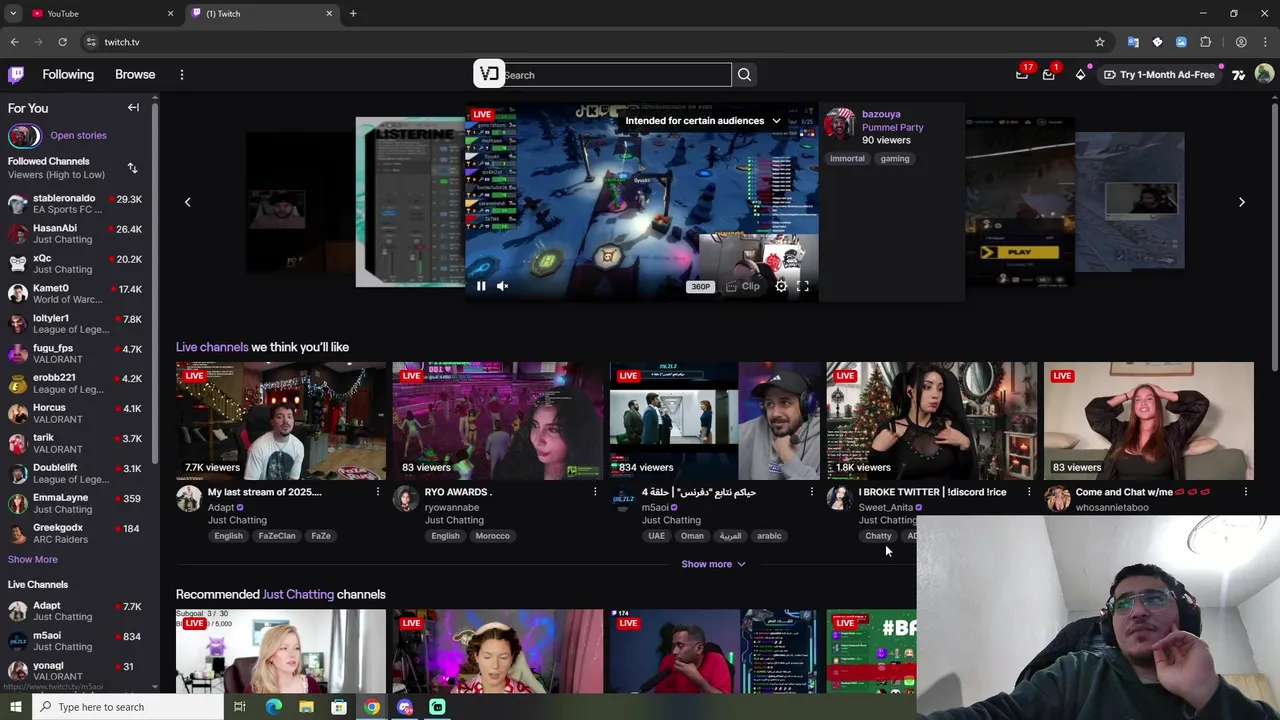
Task: Open HasanAbi channel in sidebar
Action: (x=78, y=234)
